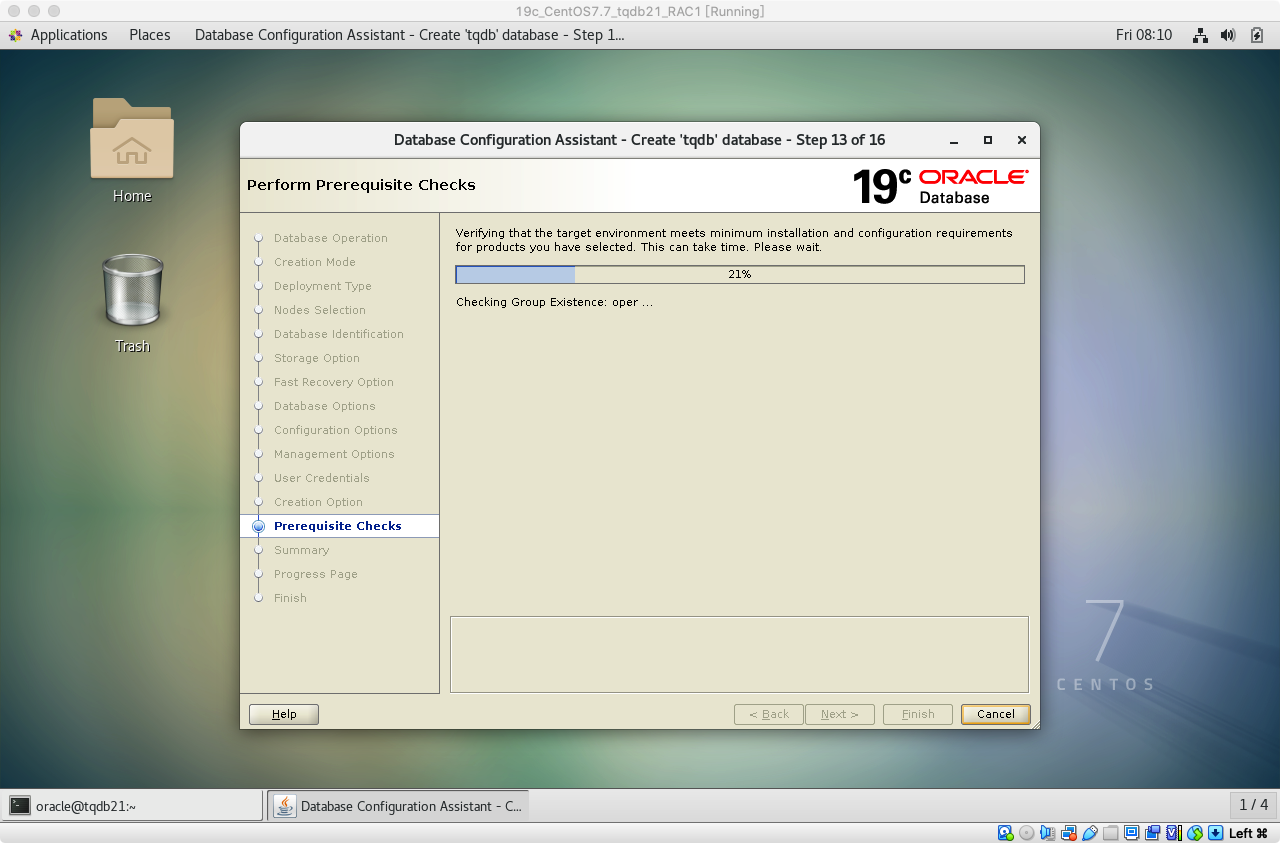
Task: Select the Database Options step
Action: [x=325, y=406]
